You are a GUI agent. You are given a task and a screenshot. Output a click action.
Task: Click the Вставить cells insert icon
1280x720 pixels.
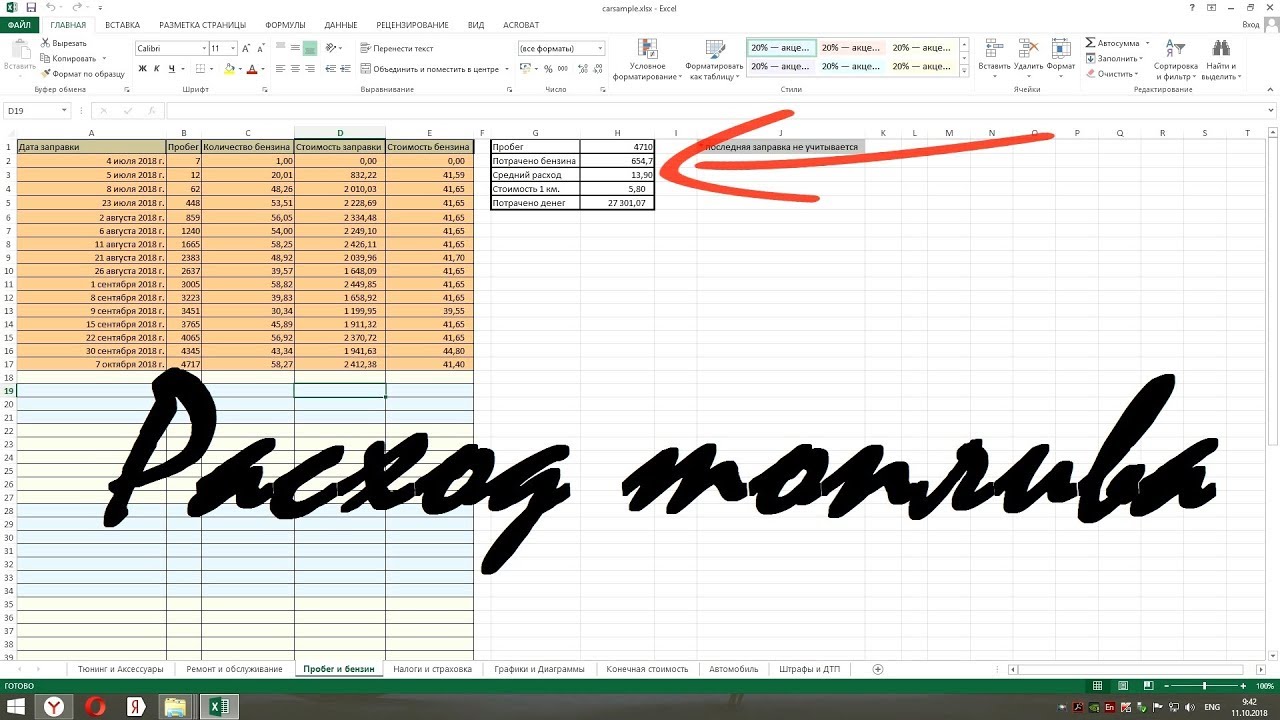(994, 47)
